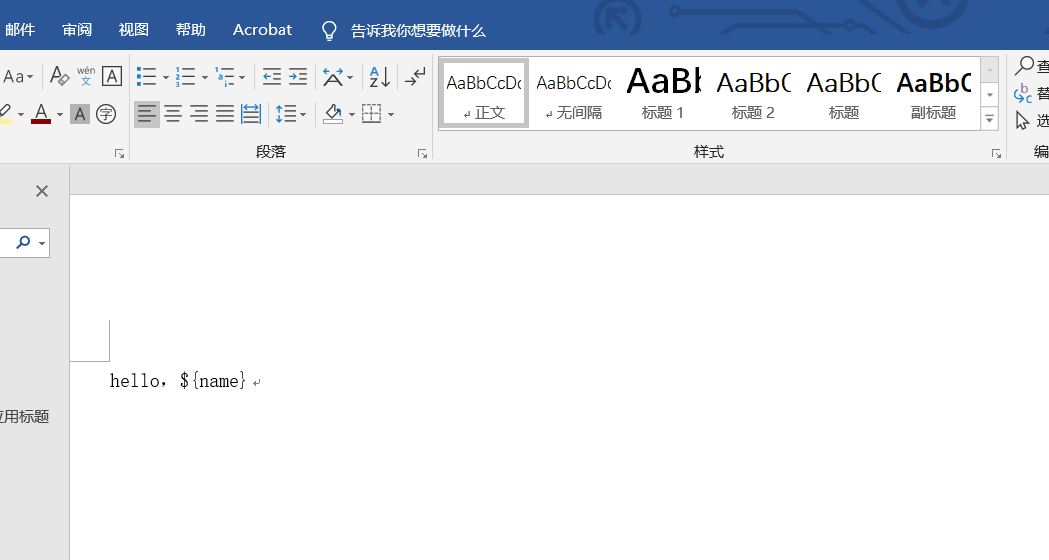This screenshot has height=560, width=1049.
Task: Sort text with the A-Z icon
Action: [379, 77]
